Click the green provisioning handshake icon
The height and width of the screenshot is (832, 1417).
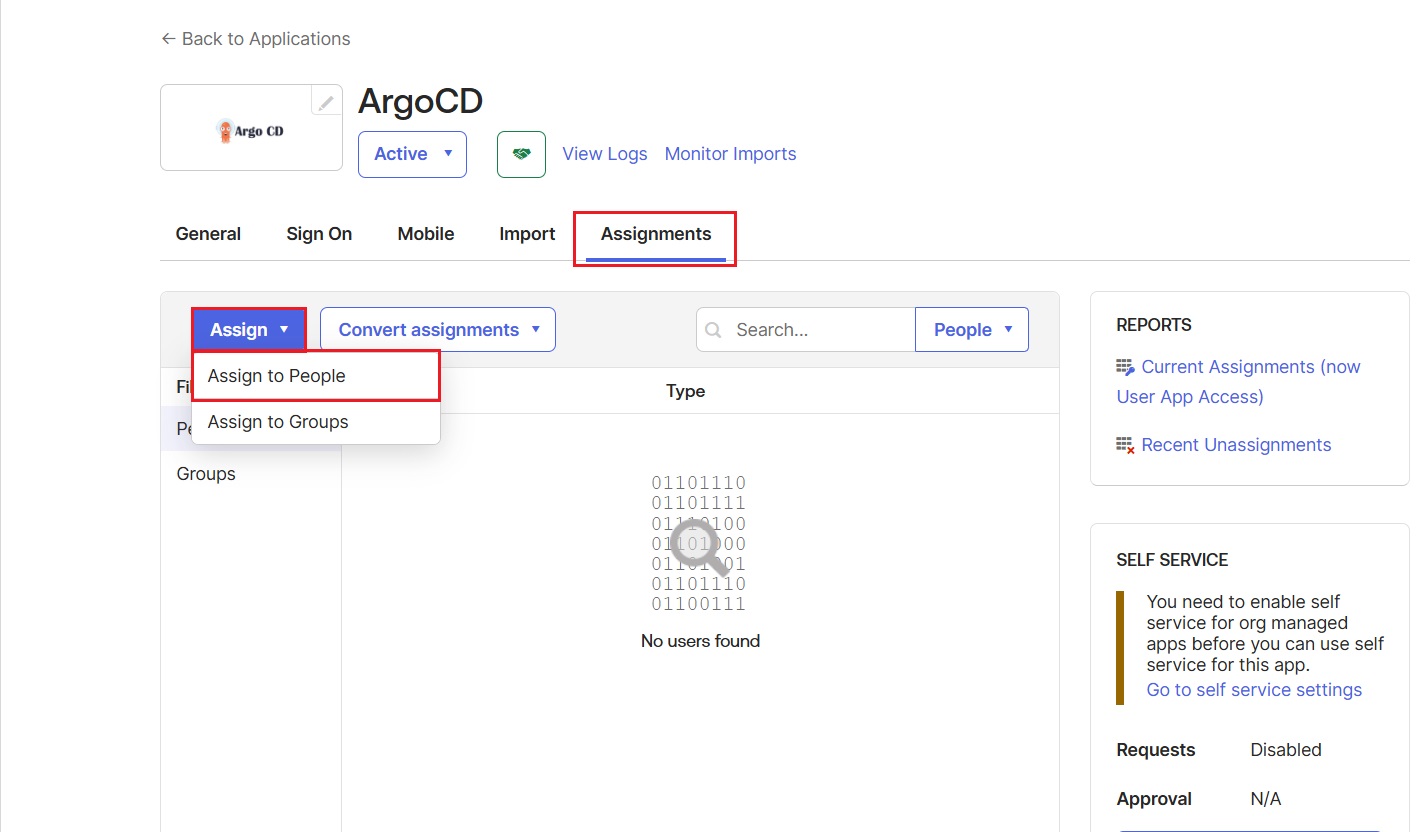click(521, 153)
